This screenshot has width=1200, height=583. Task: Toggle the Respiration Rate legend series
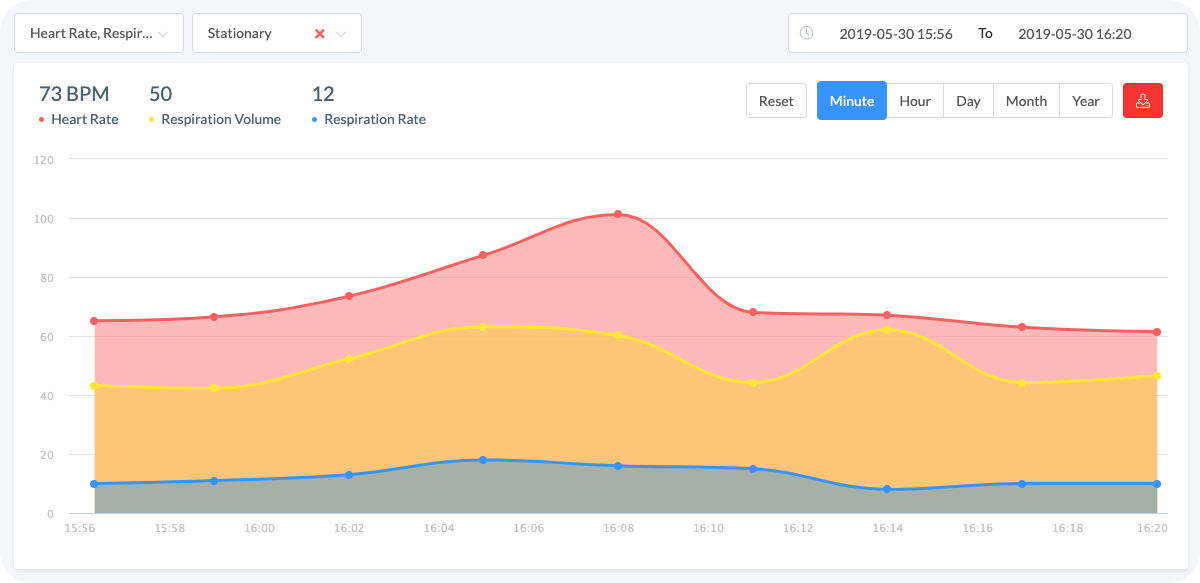pyautogui.click(x=374, y=120)
